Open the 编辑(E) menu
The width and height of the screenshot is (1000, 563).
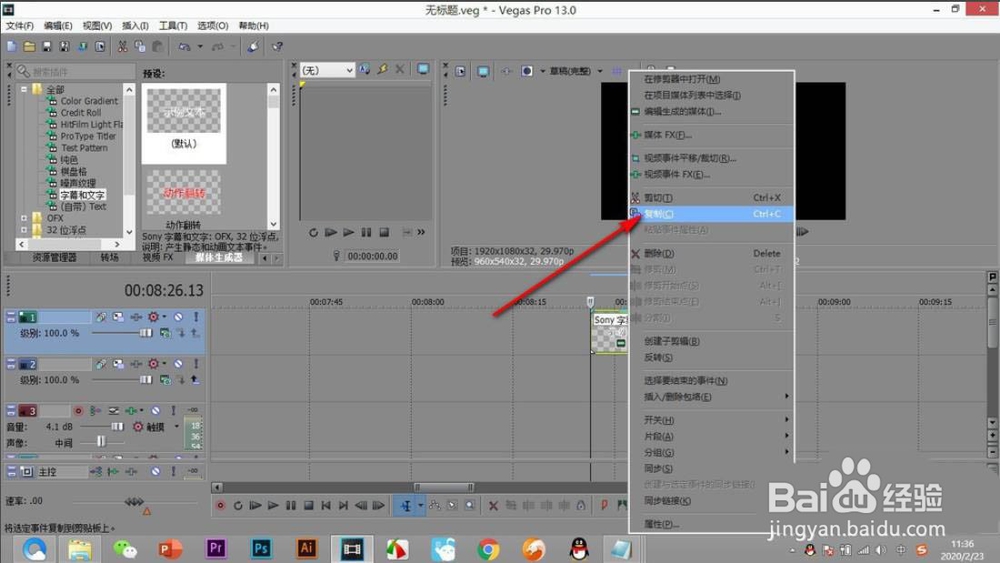(58, 26)
